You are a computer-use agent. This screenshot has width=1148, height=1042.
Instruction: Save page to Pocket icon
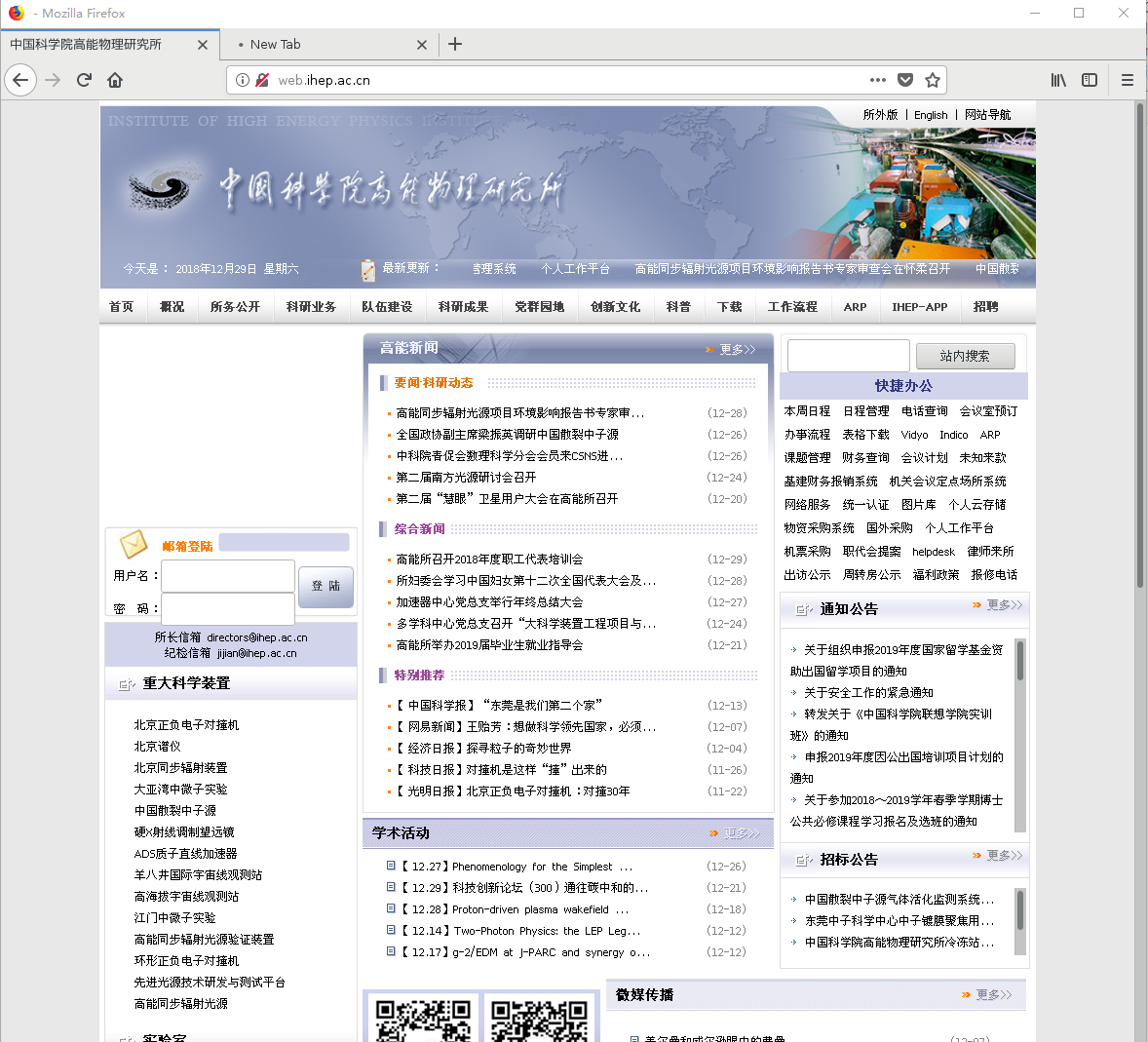click(905, 80)
